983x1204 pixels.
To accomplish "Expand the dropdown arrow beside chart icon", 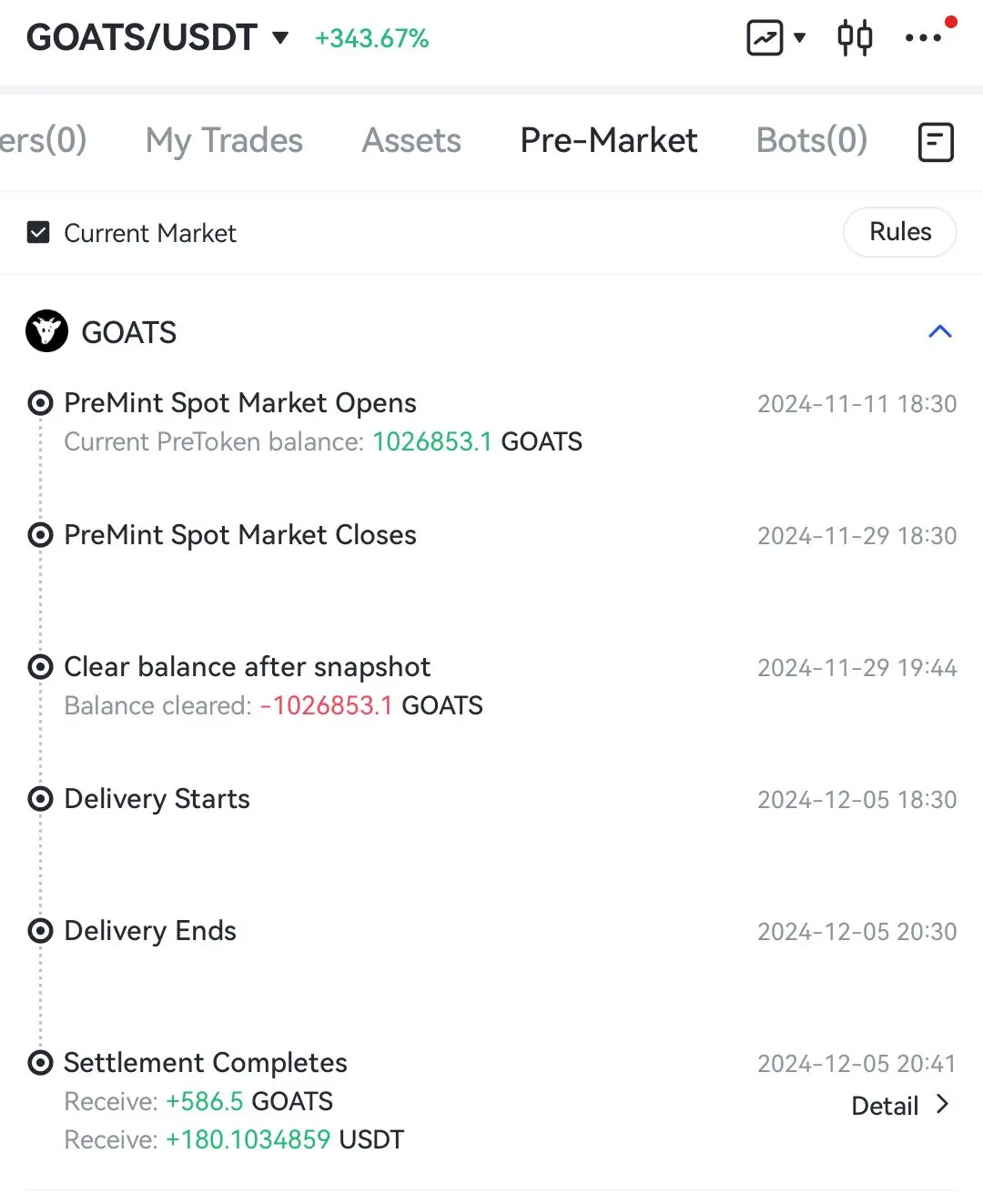I will (799, 38).
